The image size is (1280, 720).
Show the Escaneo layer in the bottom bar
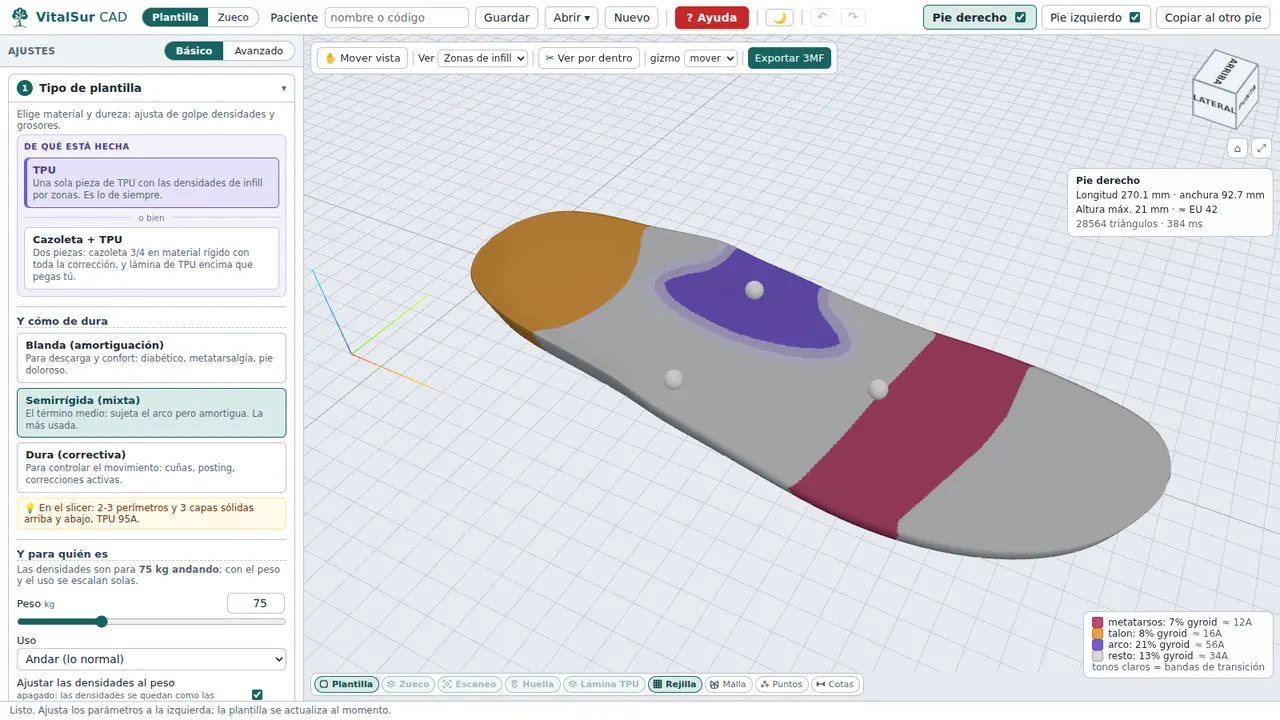coord(470,685)
